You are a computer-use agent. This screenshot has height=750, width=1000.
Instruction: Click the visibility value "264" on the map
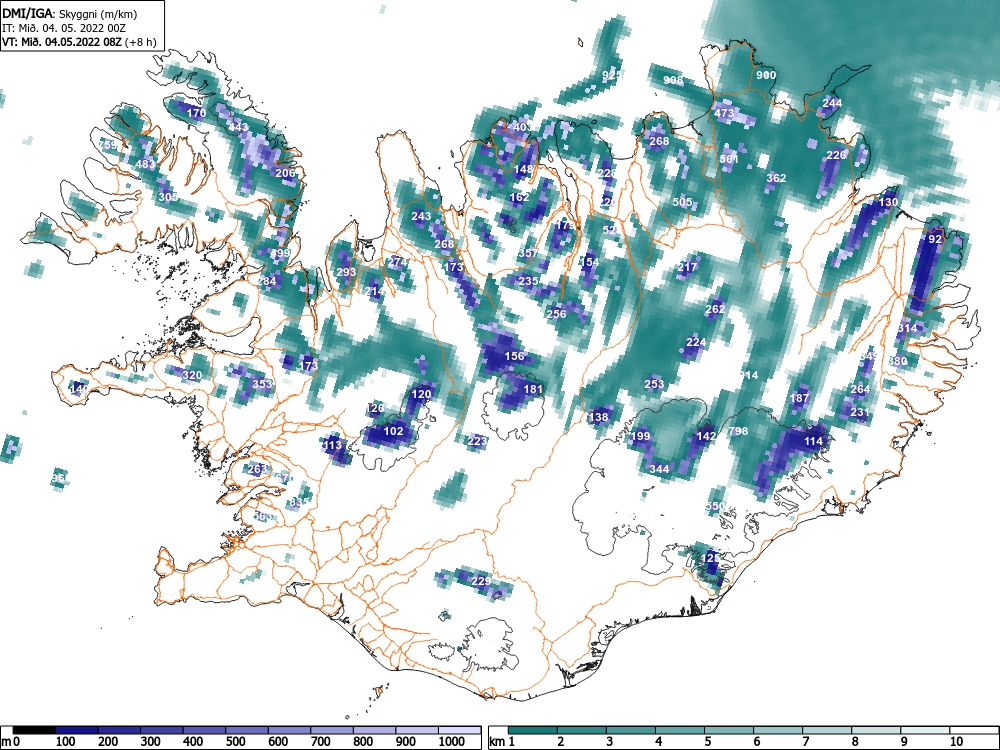point(860,389)
